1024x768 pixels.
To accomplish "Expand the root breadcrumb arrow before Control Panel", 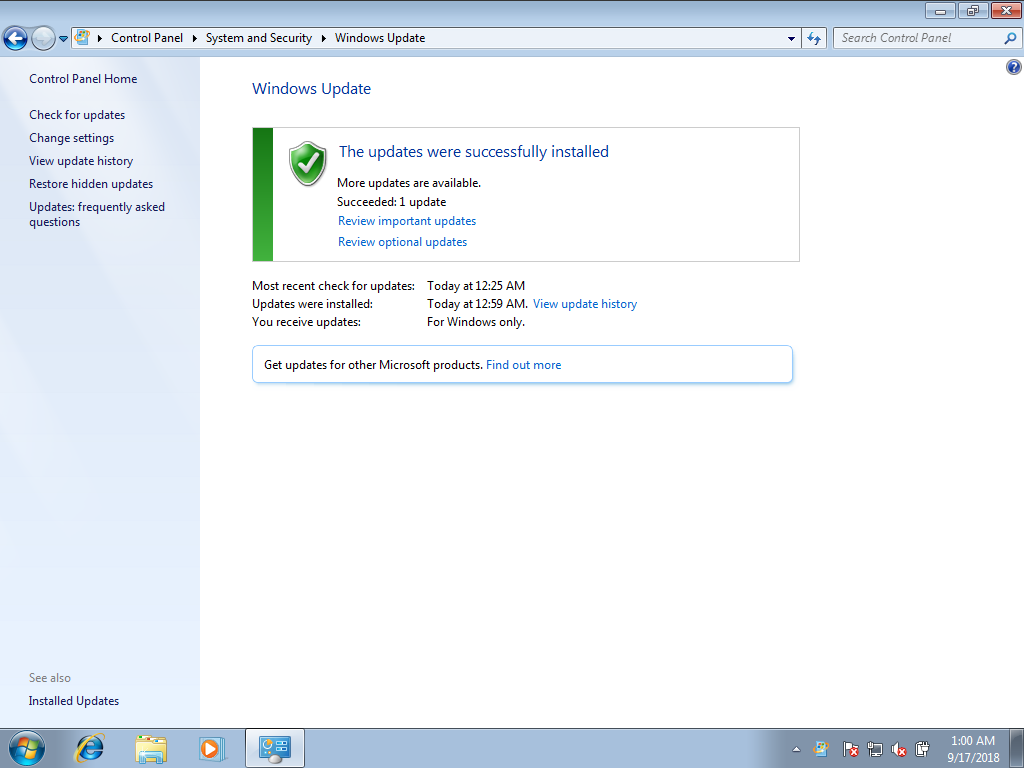I will coord(100,38).
